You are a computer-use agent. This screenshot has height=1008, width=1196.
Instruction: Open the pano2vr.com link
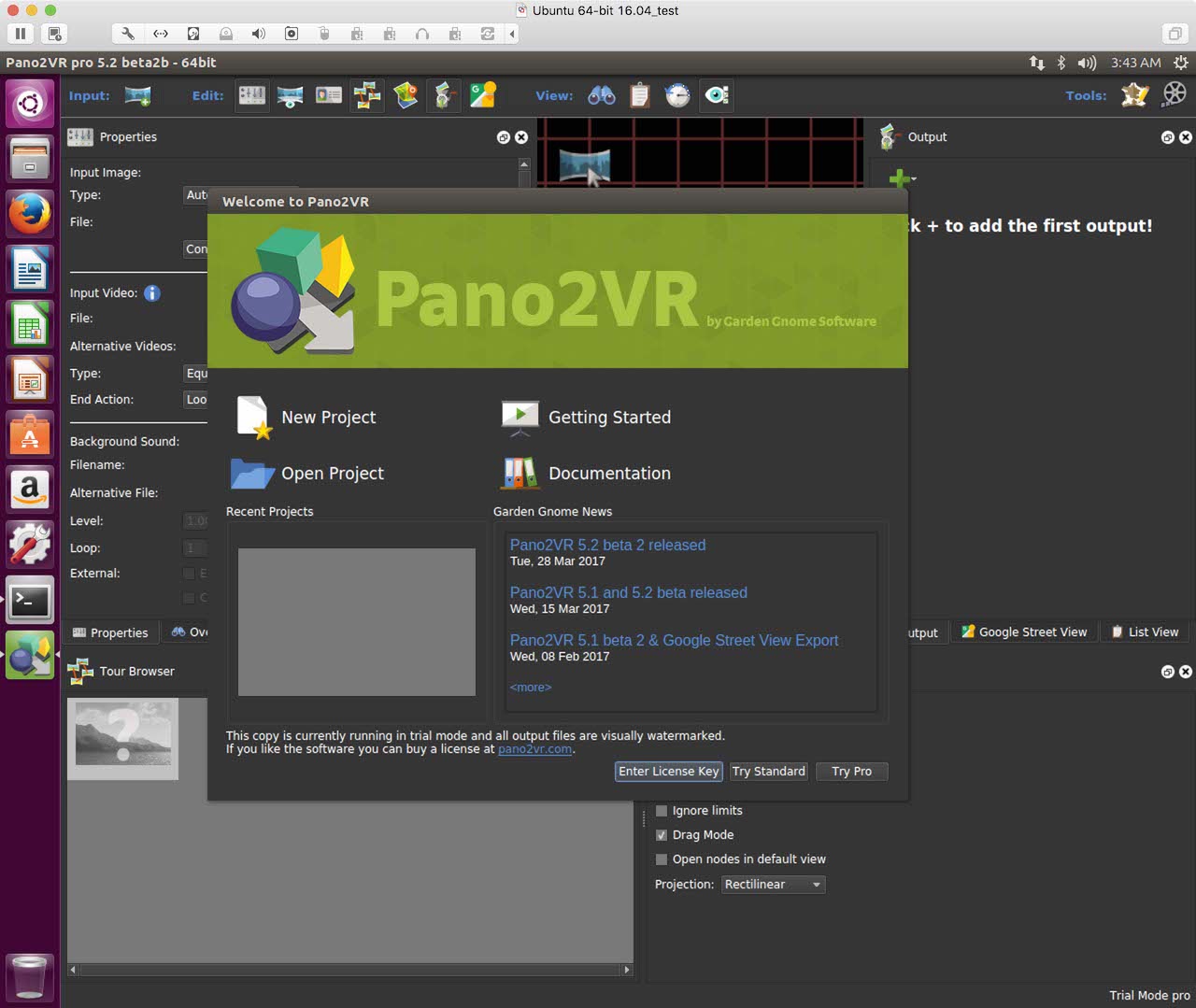tap(534, 749)
